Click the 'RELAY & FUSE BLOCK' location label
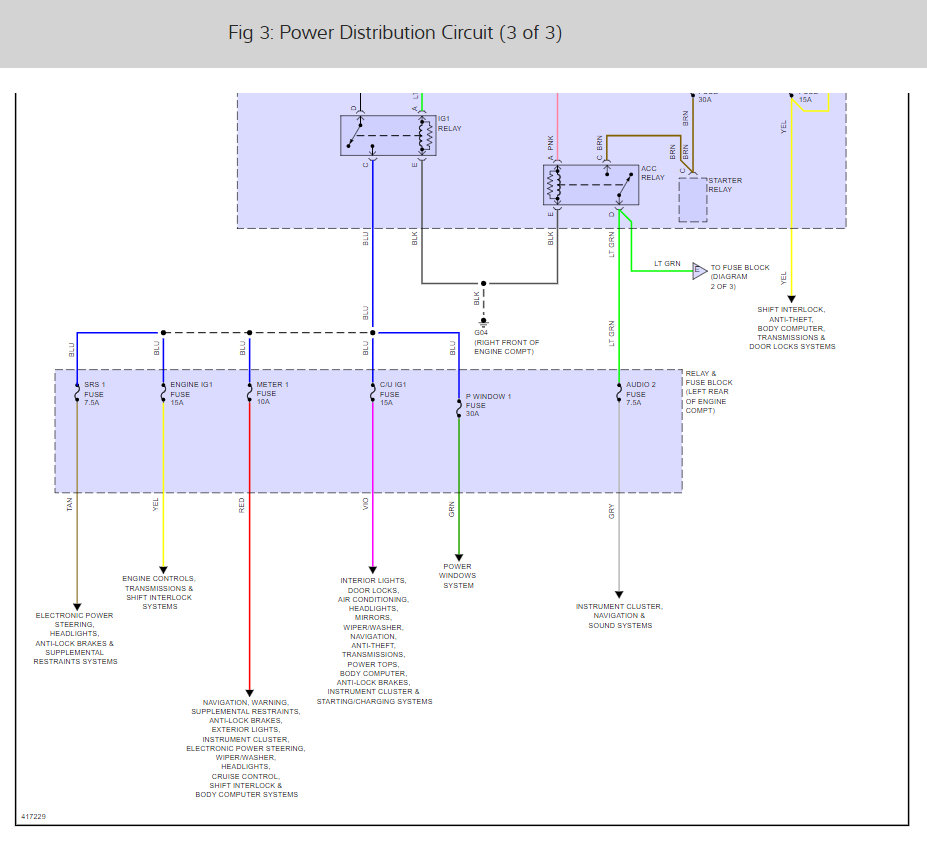This screenshot has height=843, width=927. point(709,392)
